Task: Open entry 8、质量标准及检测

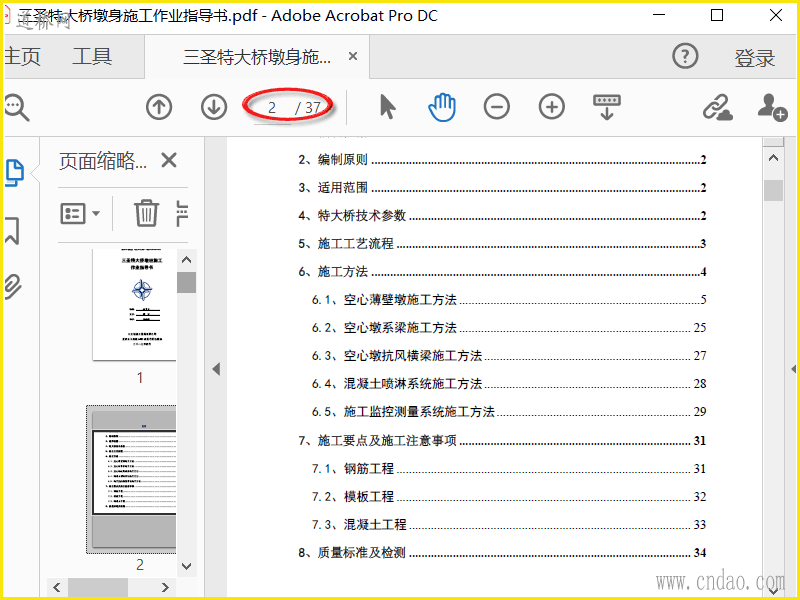Action: point(502,553)
